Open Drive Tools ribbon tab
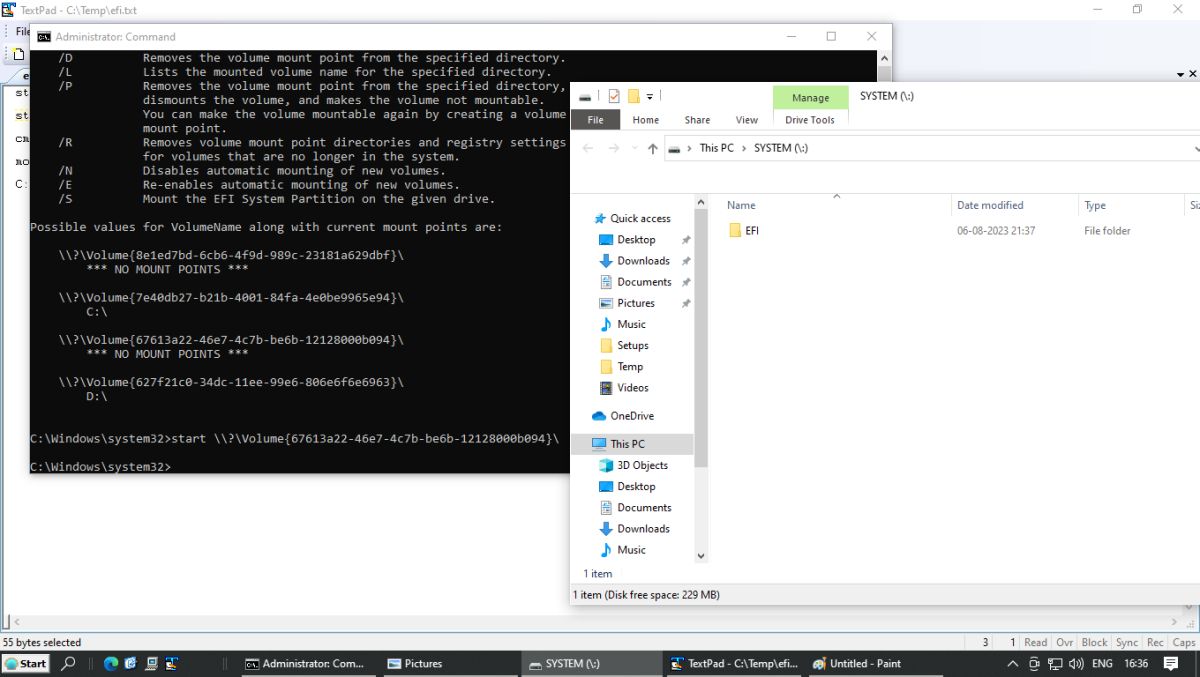 click(x=810, y=120)
